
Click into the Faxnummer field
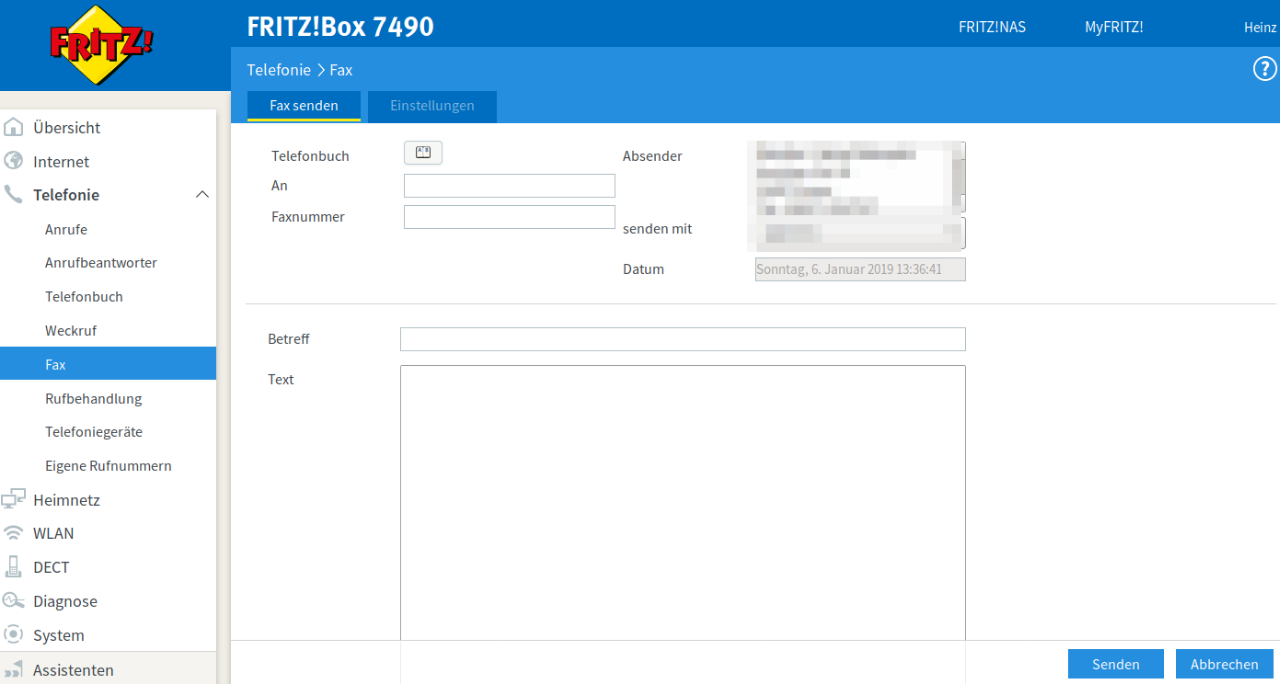(x=509, y=217)
